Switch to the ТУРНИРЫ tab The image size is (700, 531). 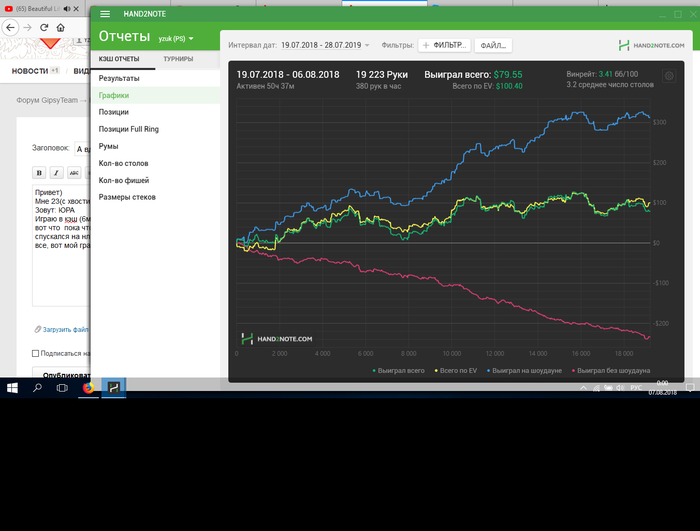(178, 59)
